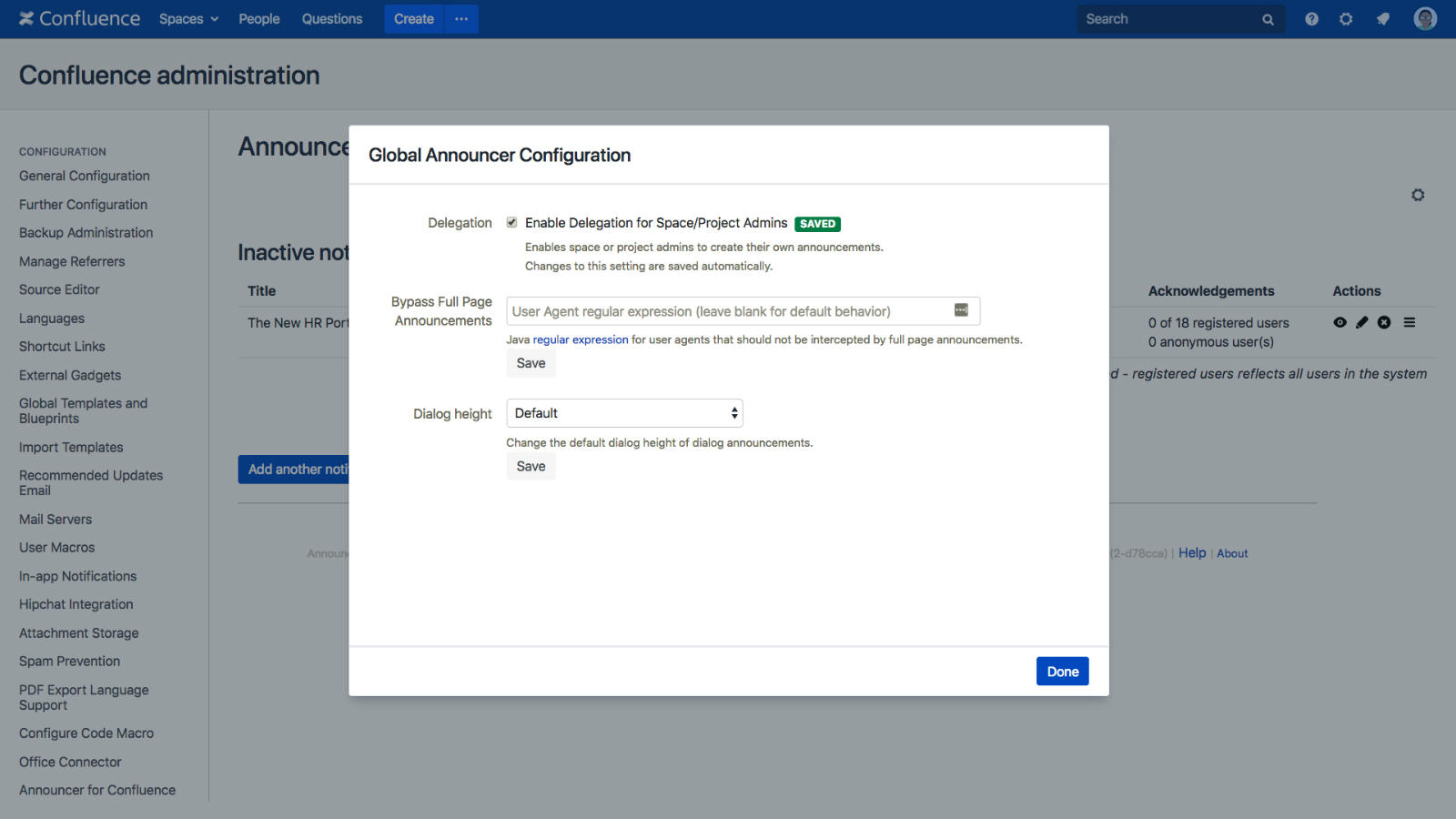Open the ellipsis menu next to Create
This screenshot has height=819, width=1456.
coord(461,19)
